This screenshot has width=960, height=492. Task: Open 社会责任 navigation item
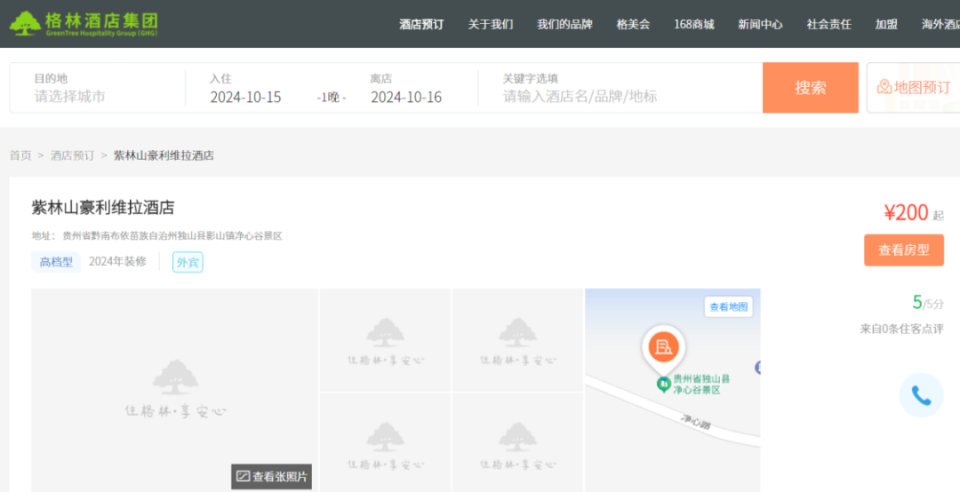[829, 24]
